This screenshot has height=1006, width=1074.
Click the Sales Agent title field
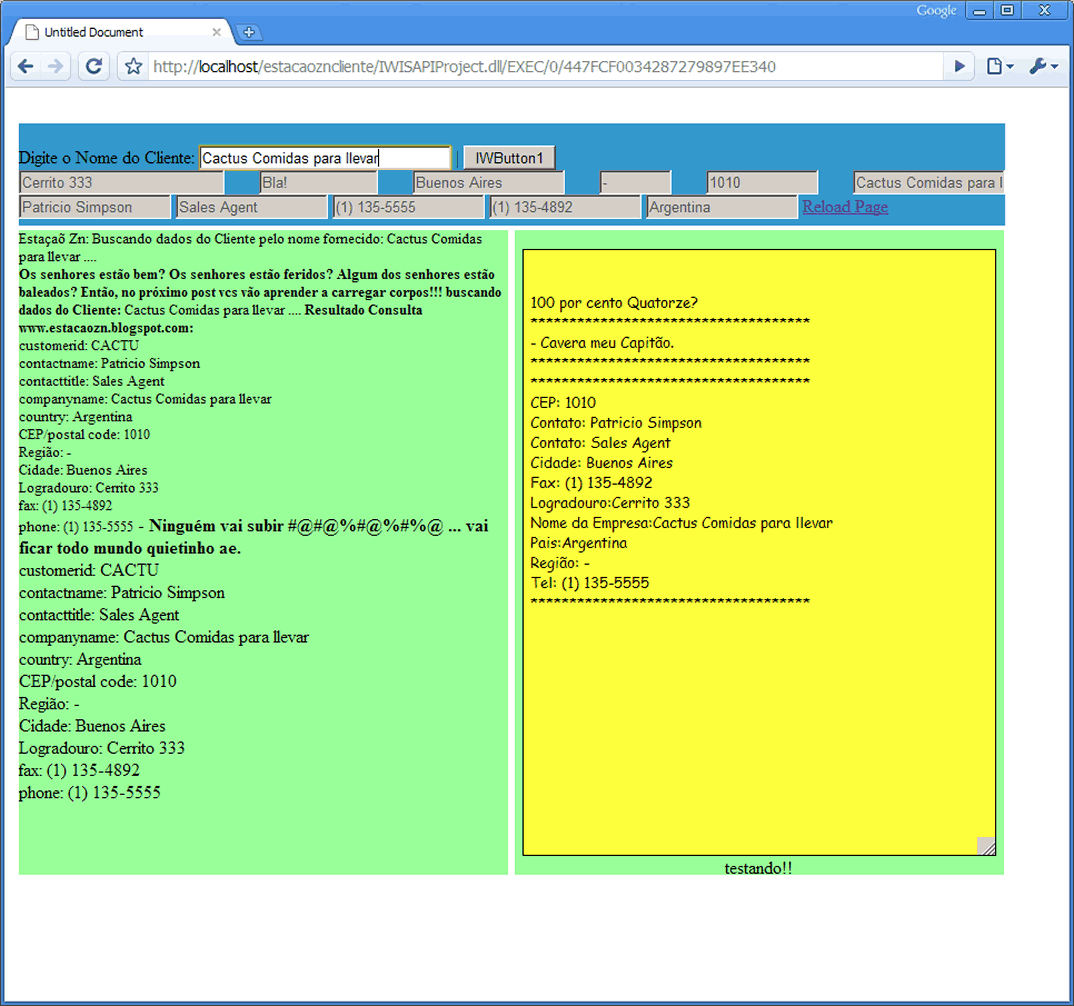[251, 207]
